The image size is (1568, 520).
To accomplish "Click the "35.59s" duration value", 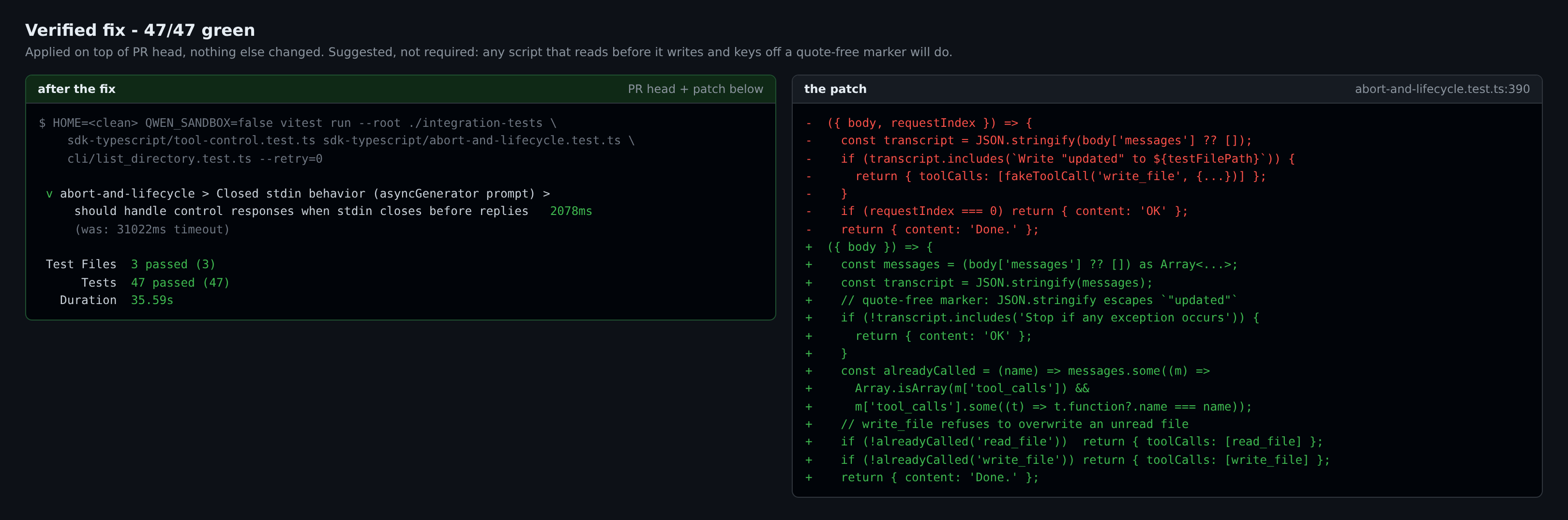I will pos(152,300).
